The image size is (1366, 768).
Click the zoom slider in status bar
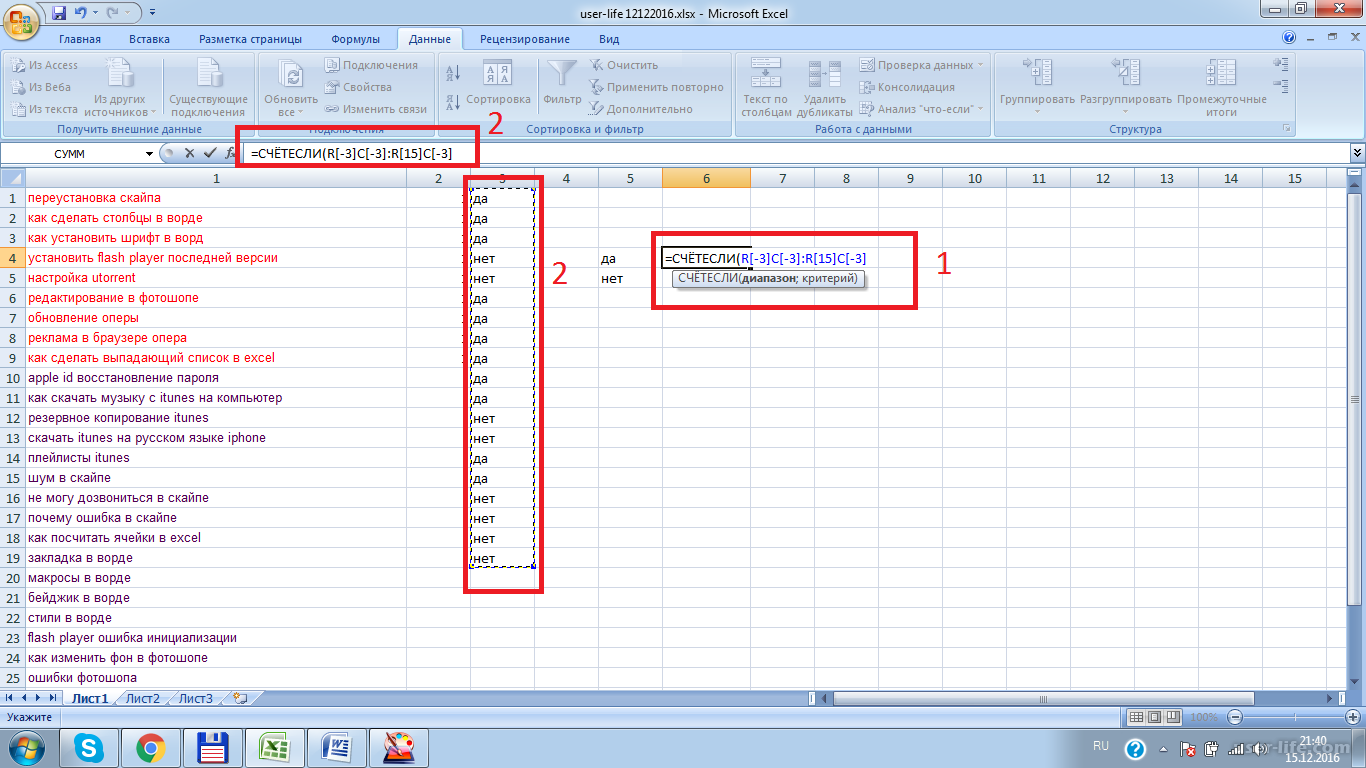pos(1294,718)
